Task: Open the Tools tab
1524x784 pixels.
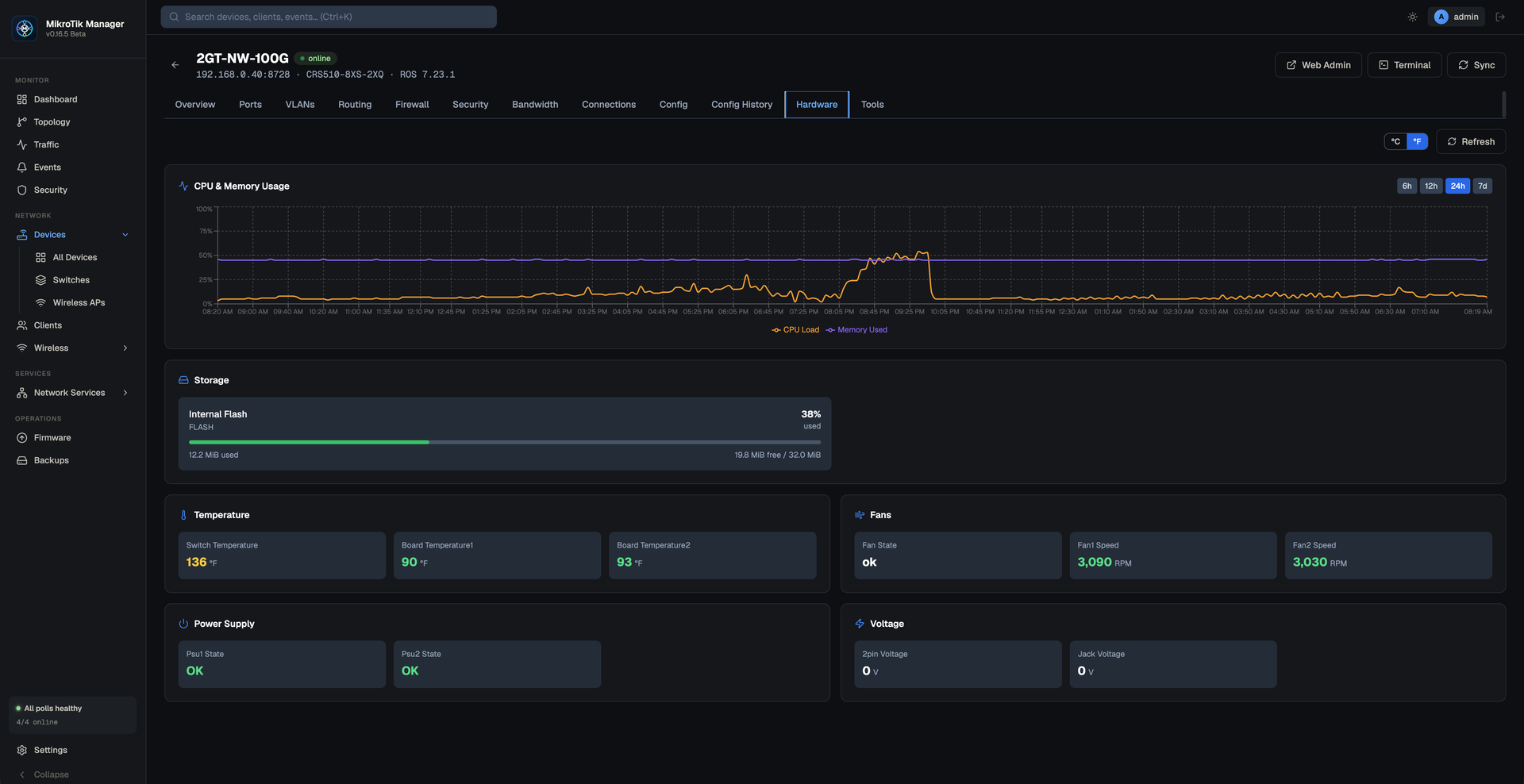Action: [x=872, y=105]
